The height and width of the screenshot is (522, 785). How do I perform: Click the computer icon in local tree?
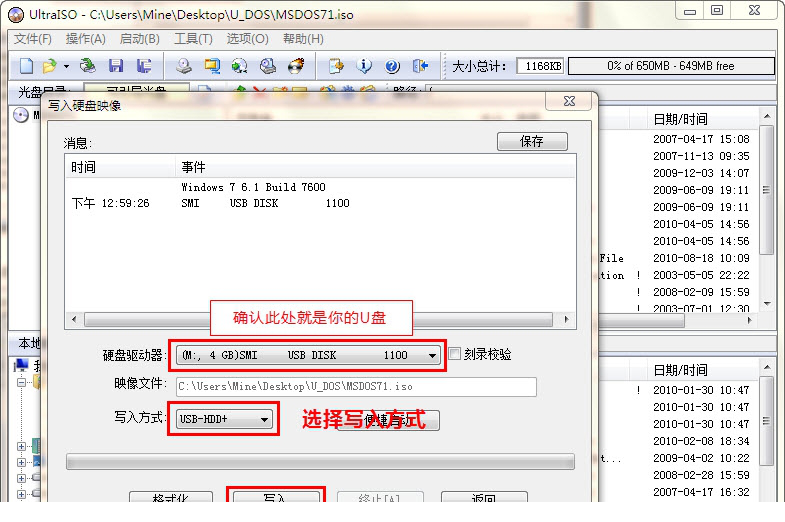click(22, 365)
